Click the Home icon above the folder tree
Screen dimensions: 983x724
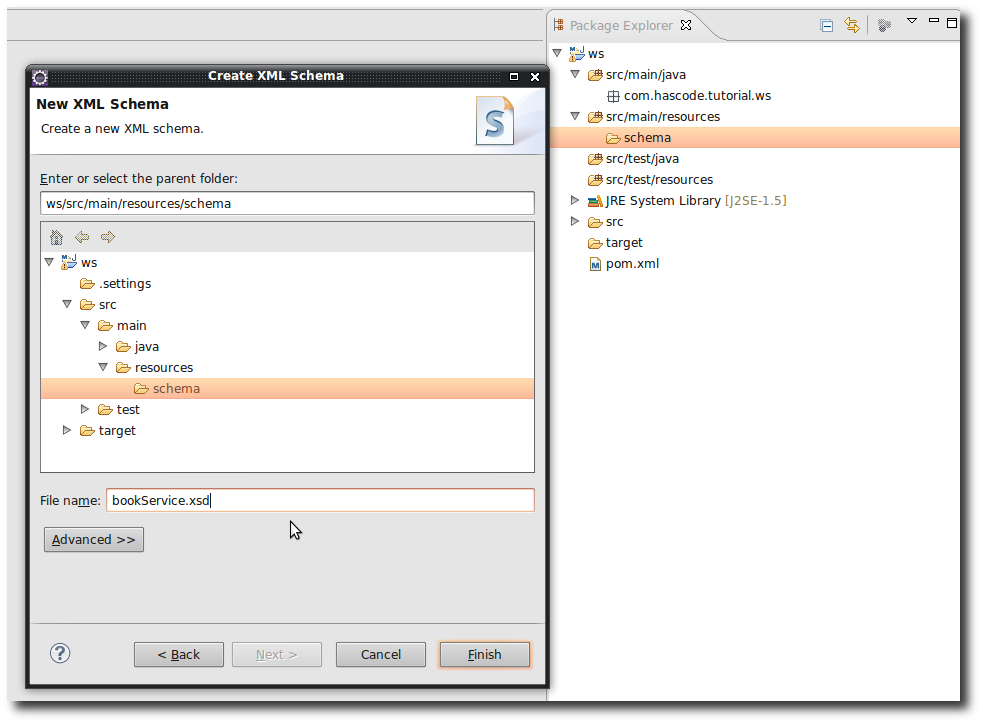tap(56, 237)
